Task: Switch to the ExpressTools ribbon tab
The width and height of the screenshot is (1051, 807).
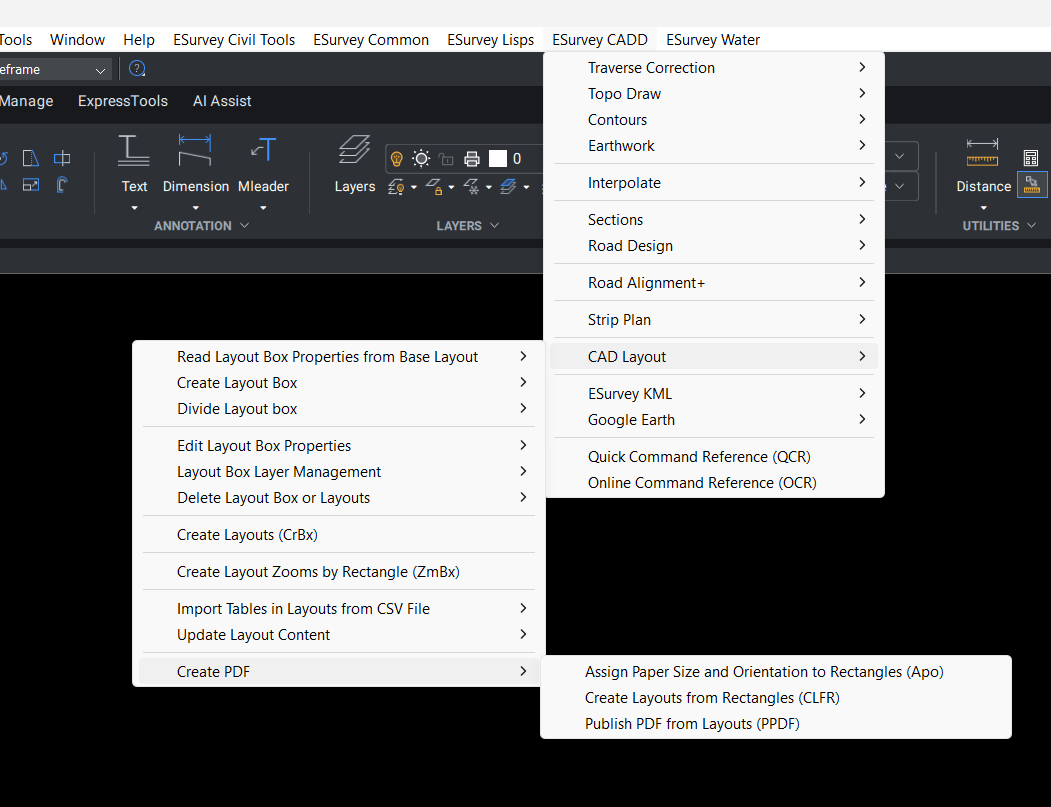Action: click(123, 101)
